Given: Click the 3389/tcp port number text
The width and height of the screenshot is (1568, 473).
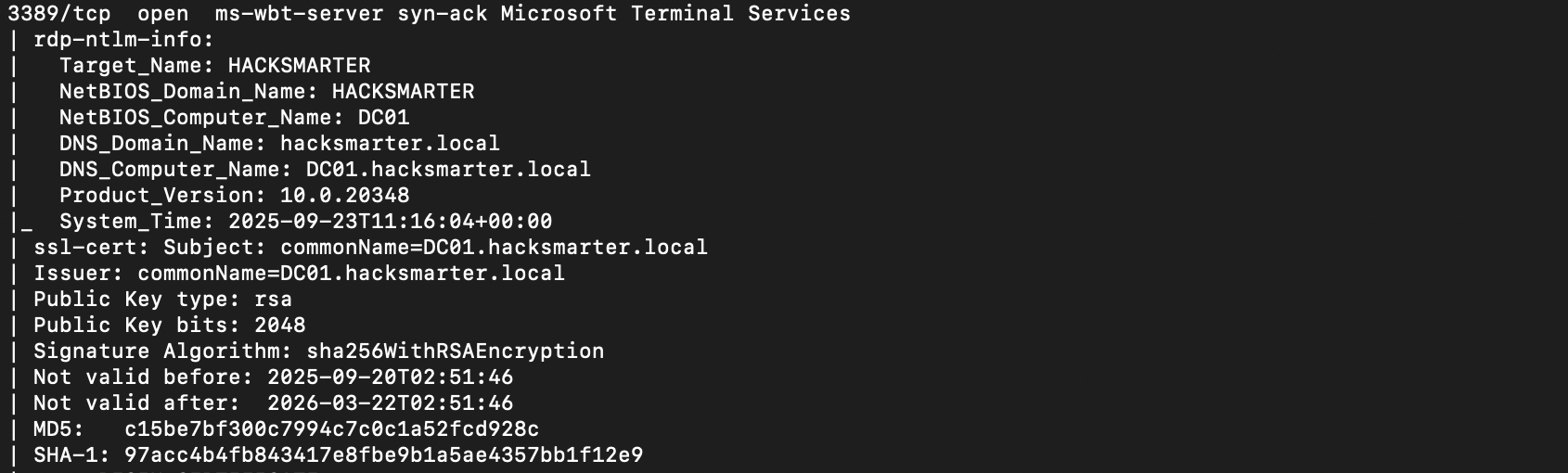Looking at the screenshot, I should [58, 14].
